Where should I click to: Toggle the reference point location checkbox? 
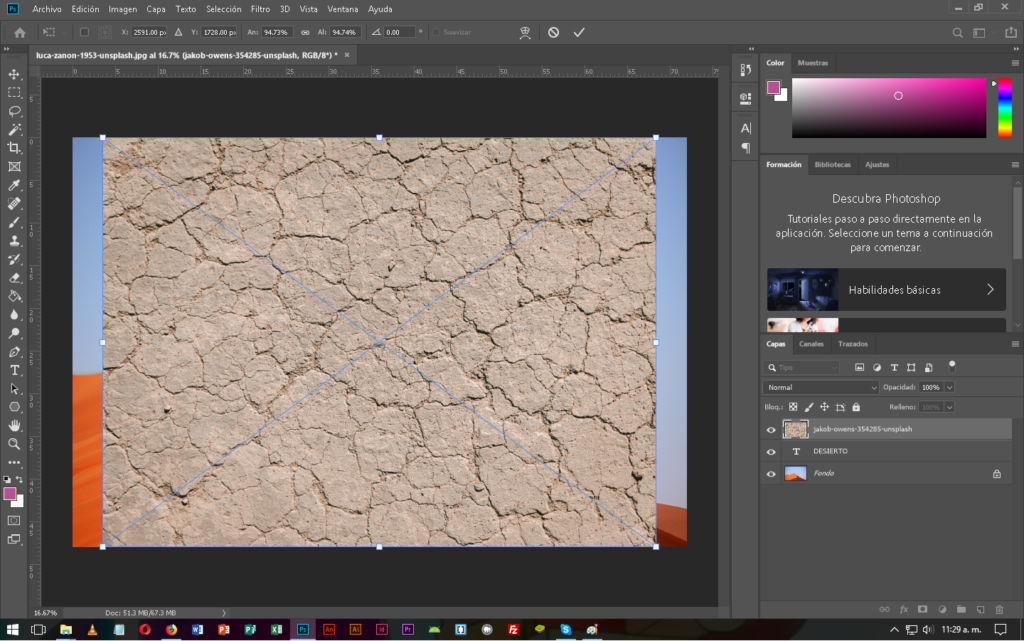(x=84, y=32)
